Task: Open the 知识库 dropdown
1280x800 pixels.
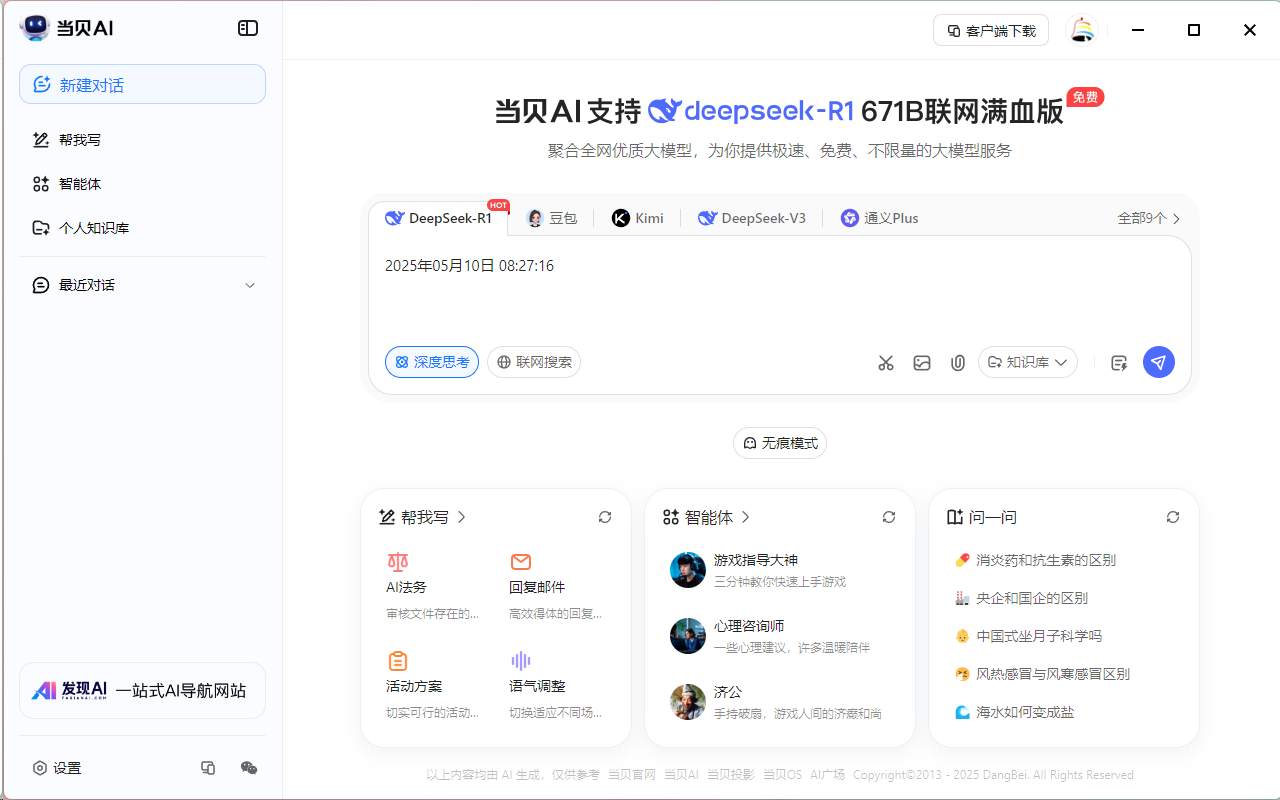Action: (1028, 362)
